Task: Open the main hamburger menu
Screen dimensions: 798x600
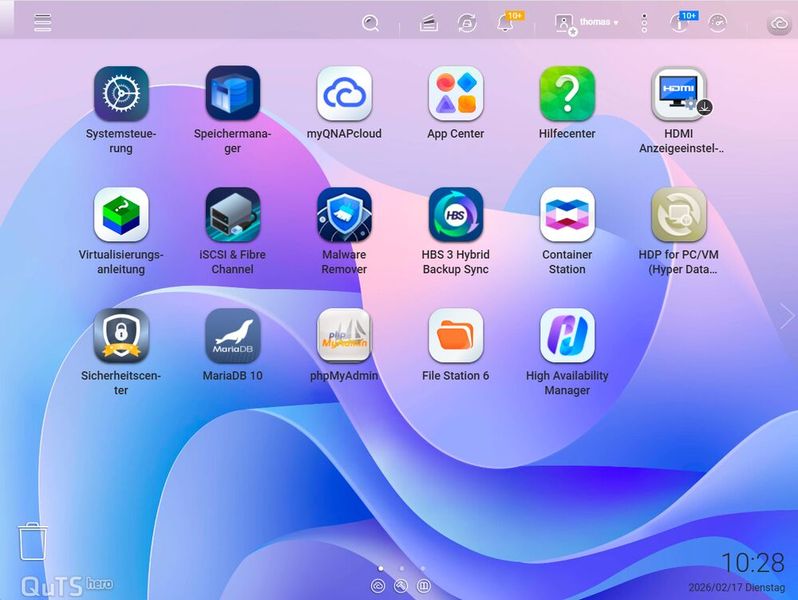Action: 43,22
